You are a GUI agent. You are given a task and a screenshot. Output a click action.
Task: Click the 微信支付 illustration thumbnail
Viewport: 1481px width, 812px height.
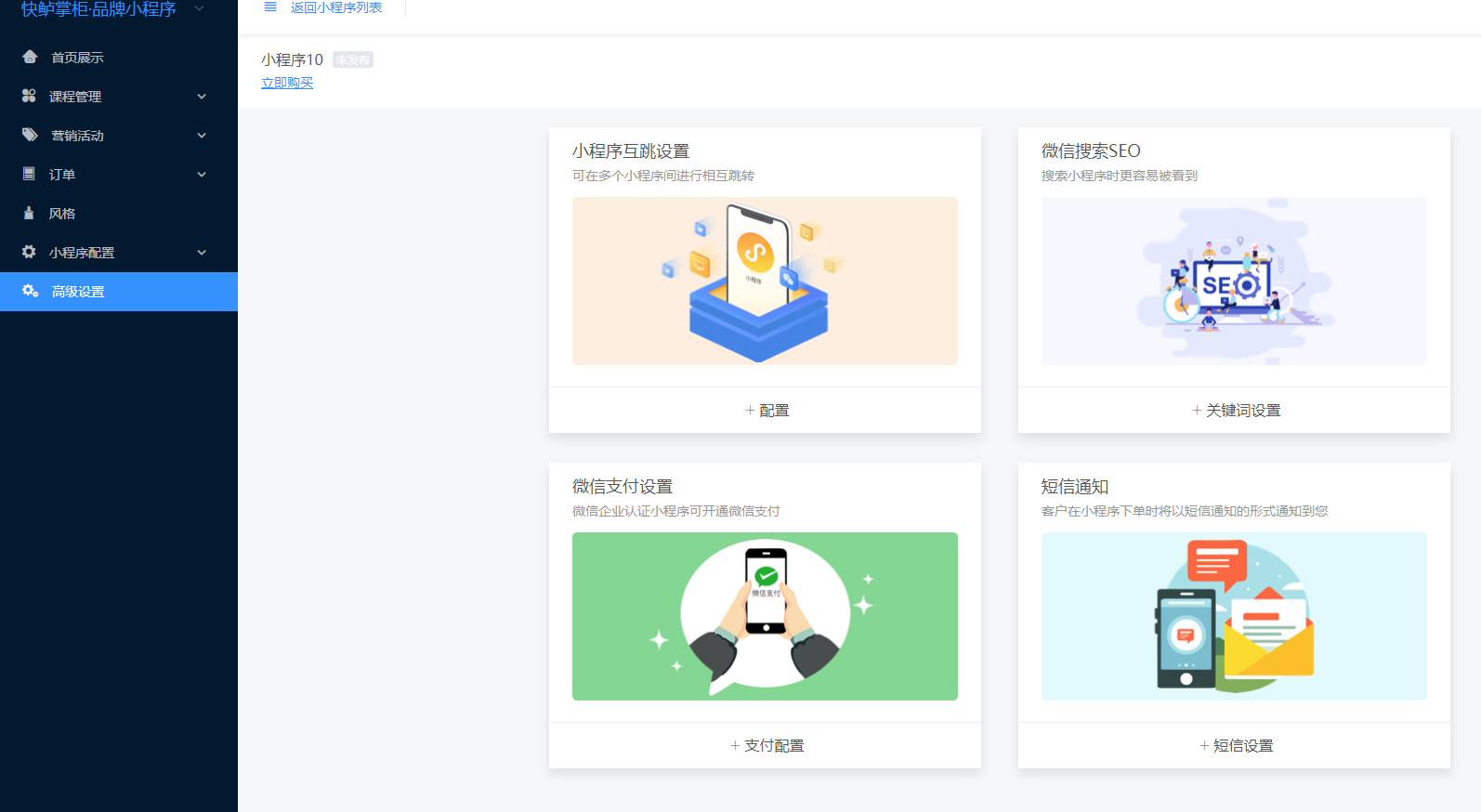[x=765, y=616]
